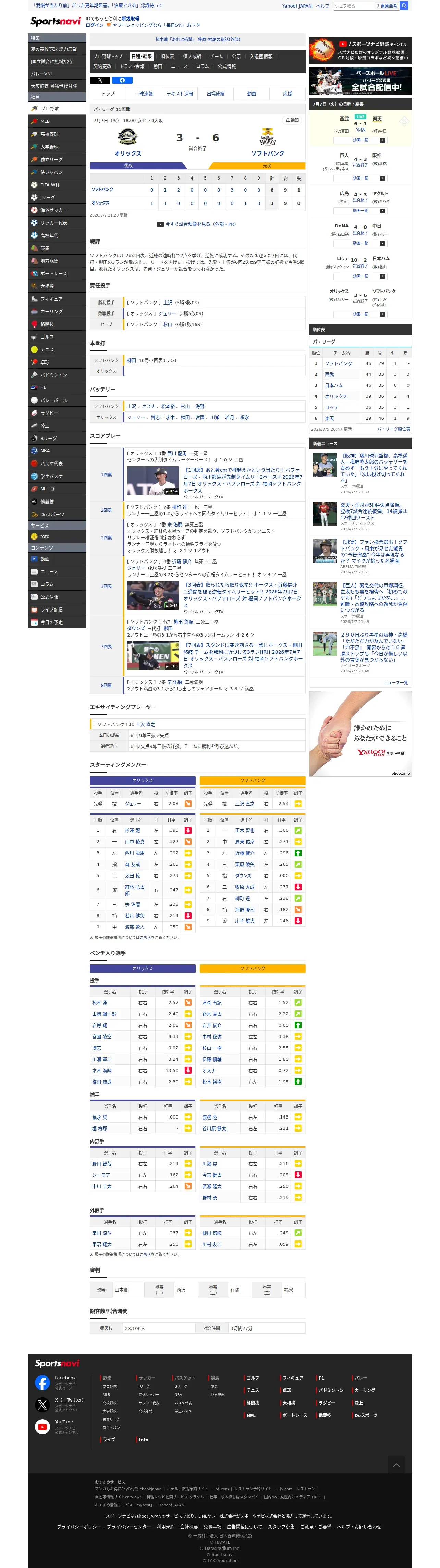This screenshot has width=440, height=1568.
Task: Open the footer X (旧Twitter) account icon
Action: (42, 1404)
